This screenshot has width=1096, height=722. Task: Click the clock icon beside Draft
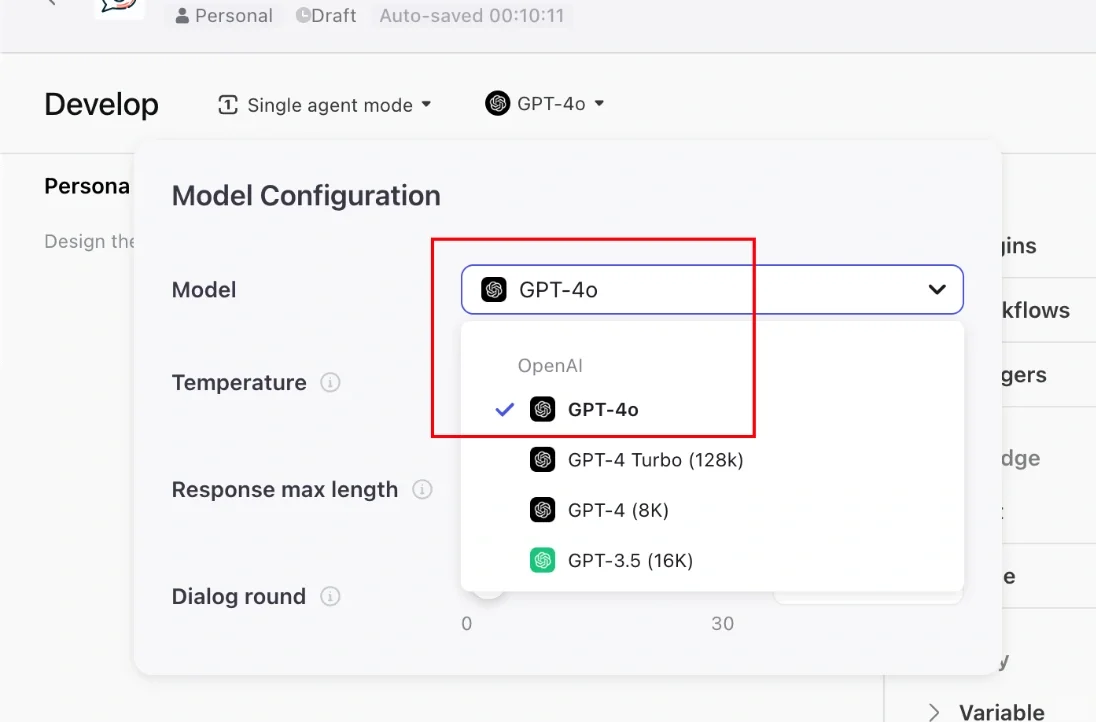[303, 15]
